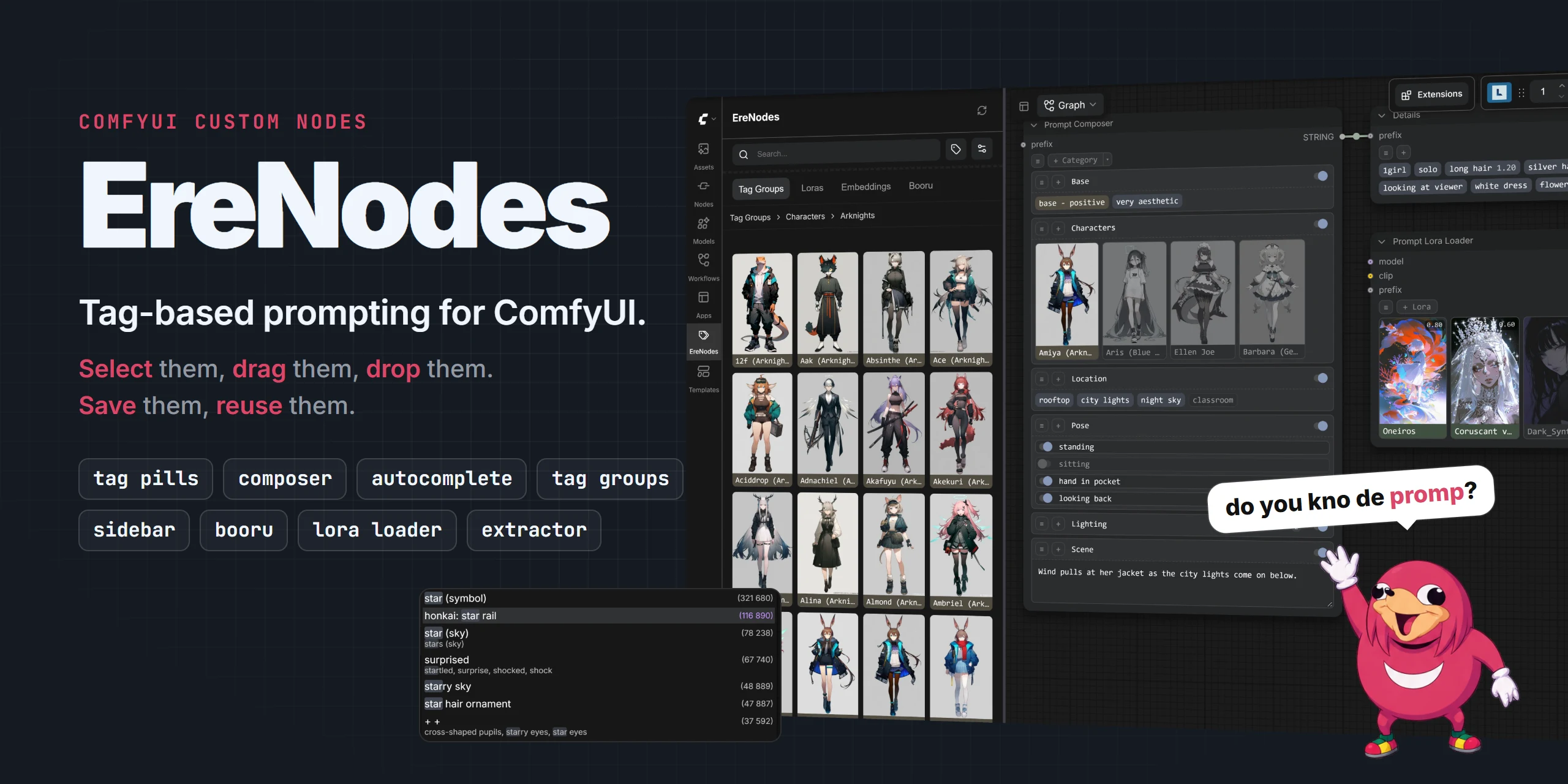This screenshot has height=784, width=1568.
Task: Select the EreNodes sidebar icon
Action: pos(703,342)
